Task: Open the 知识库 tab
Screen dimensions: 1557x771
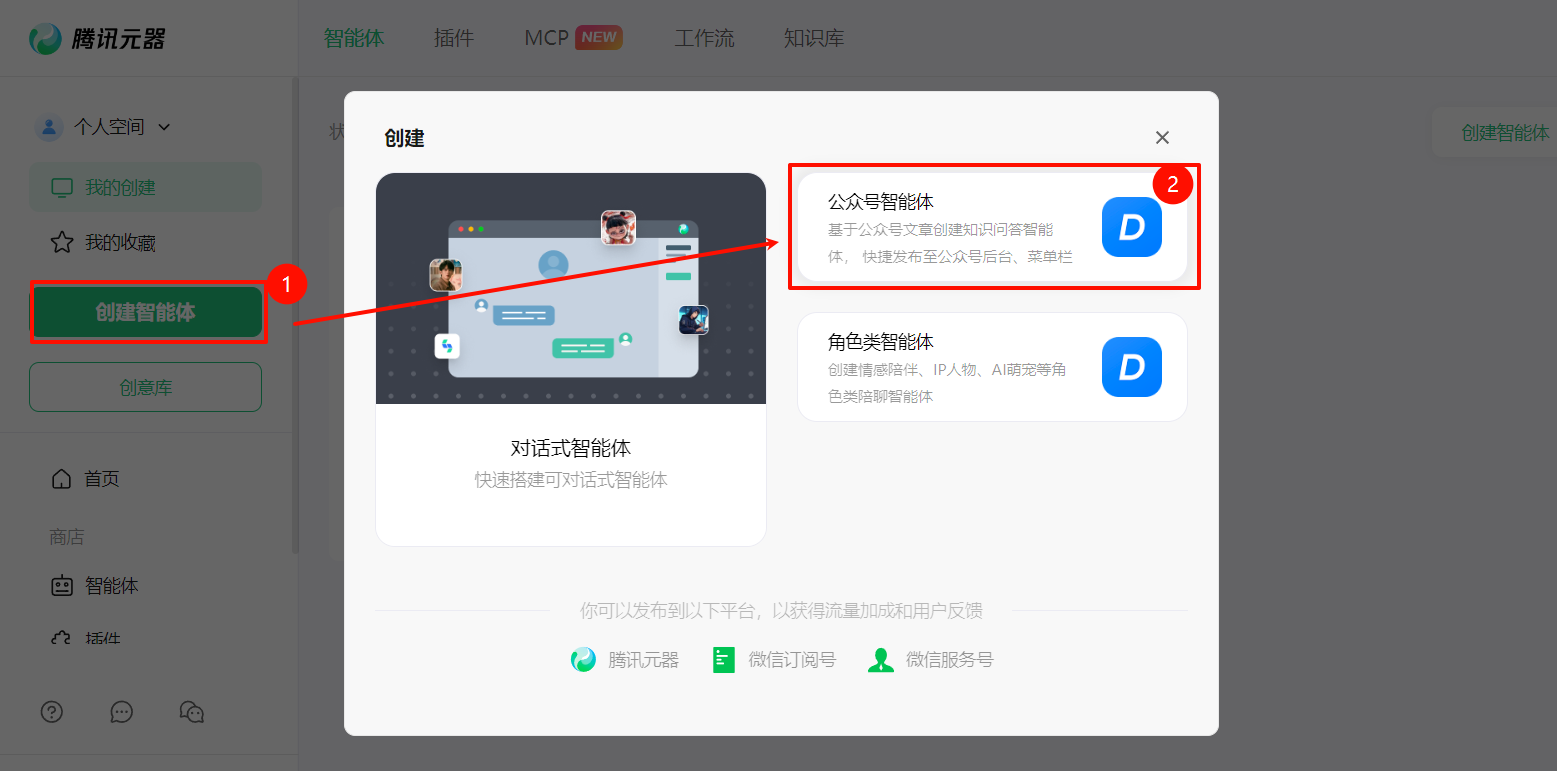Action: pos(814,38)
